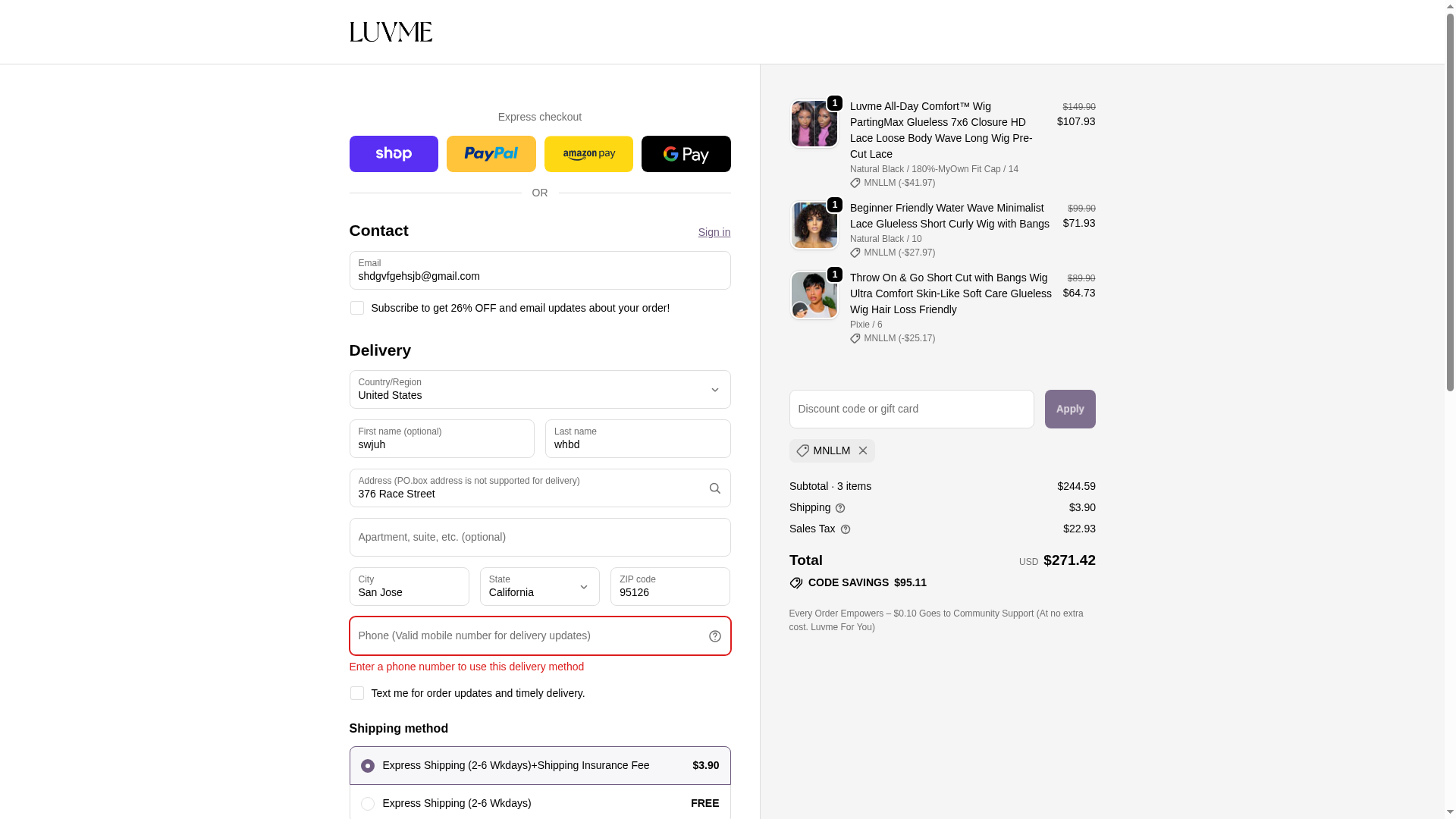Screen dimensions: 1456x819
Task: Pay with Shop Pay express button
Action: pyautogui.click(x=394, y=154)
